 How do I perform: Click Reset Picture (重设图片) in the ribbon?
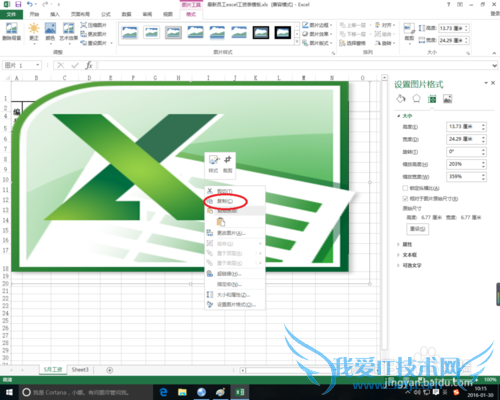(x=96, y=43)
